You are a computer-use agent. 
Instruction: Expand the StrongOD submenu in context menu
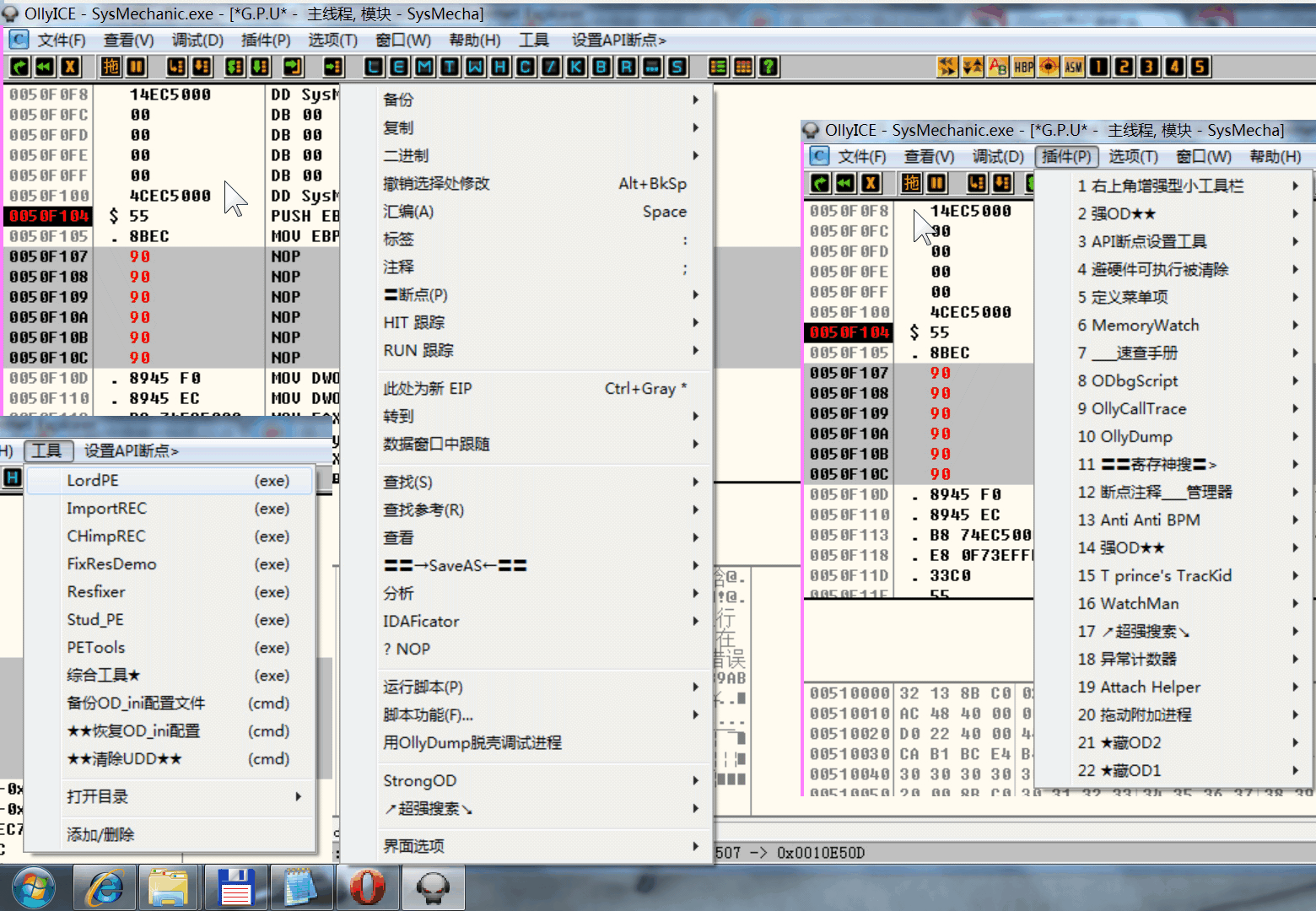(542, 780)
